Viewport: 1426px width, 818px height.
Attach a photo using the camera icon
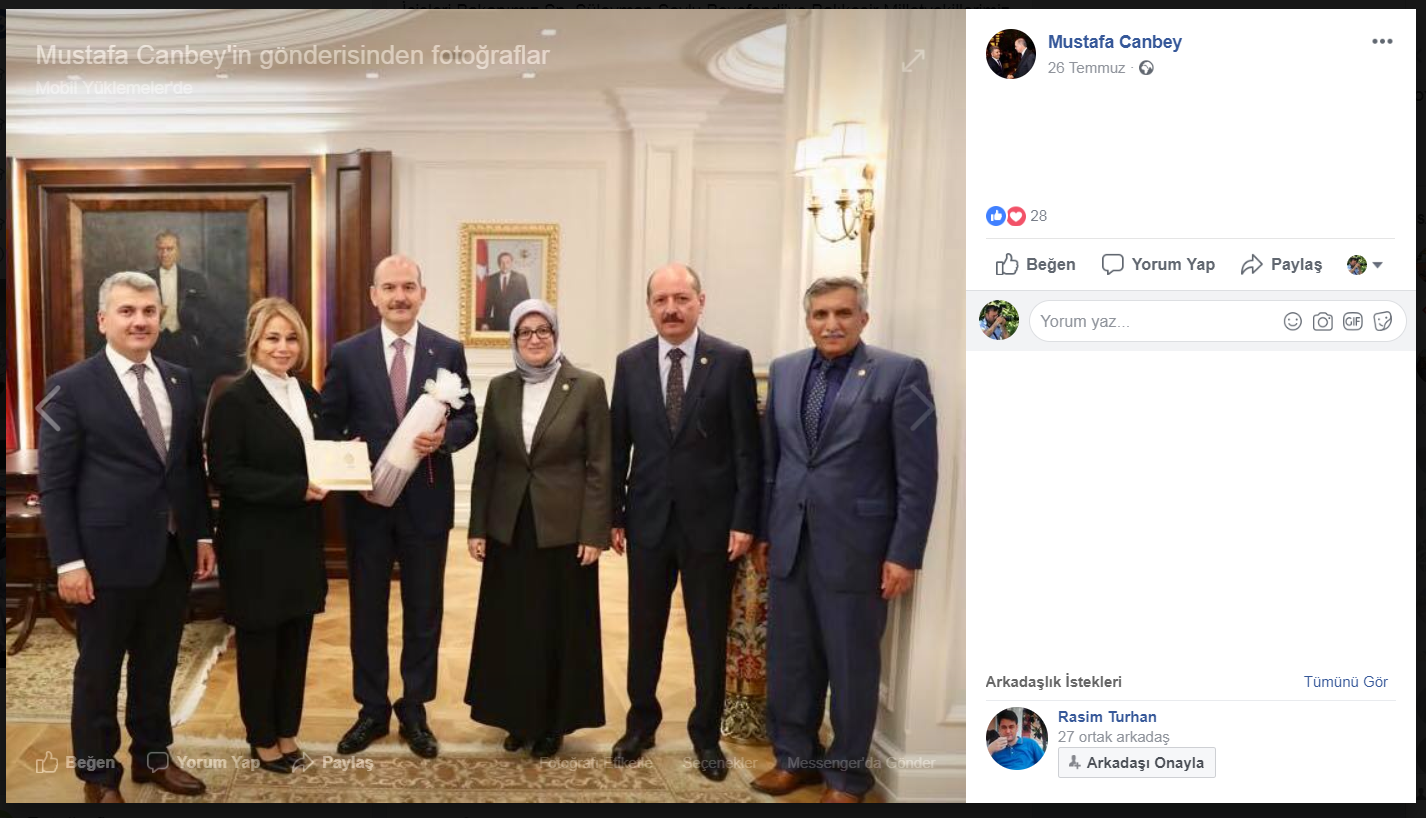click(x=1323, y=321)
